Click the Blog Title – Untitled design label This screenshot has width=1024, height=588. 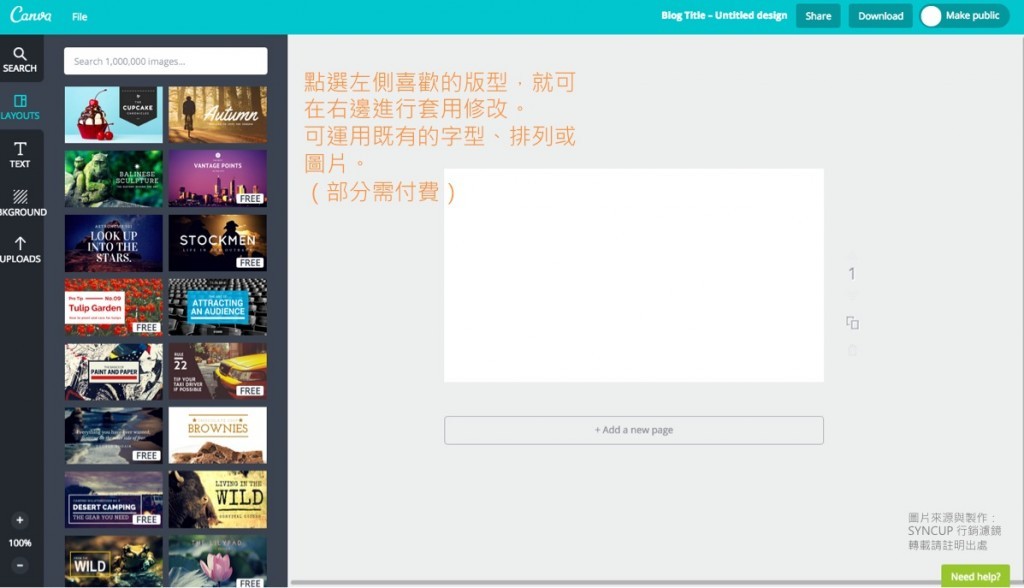tap(722, 15)
